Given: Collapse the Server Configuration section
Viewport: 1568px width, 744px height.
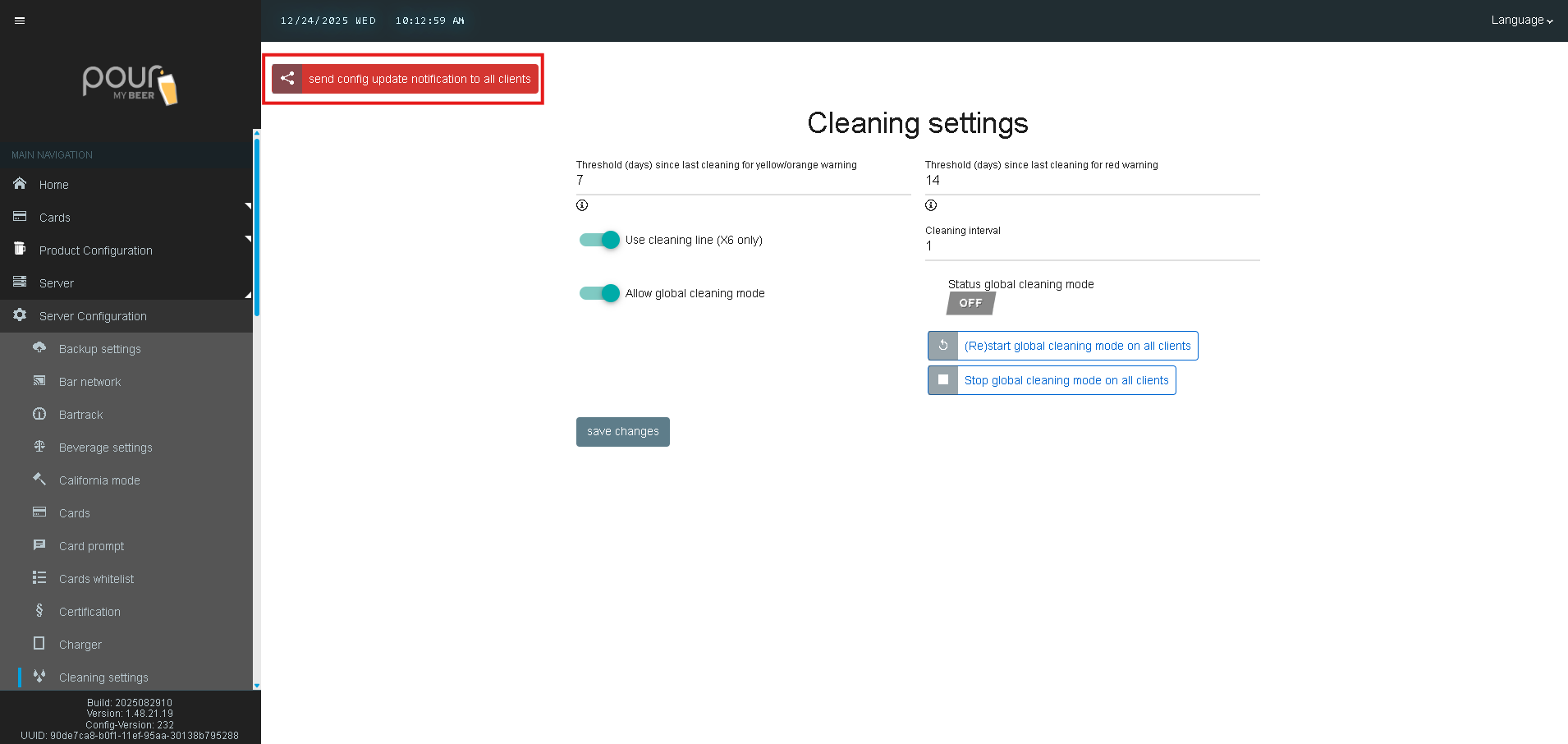Looking at the screenshot, I should coord(93,316).
